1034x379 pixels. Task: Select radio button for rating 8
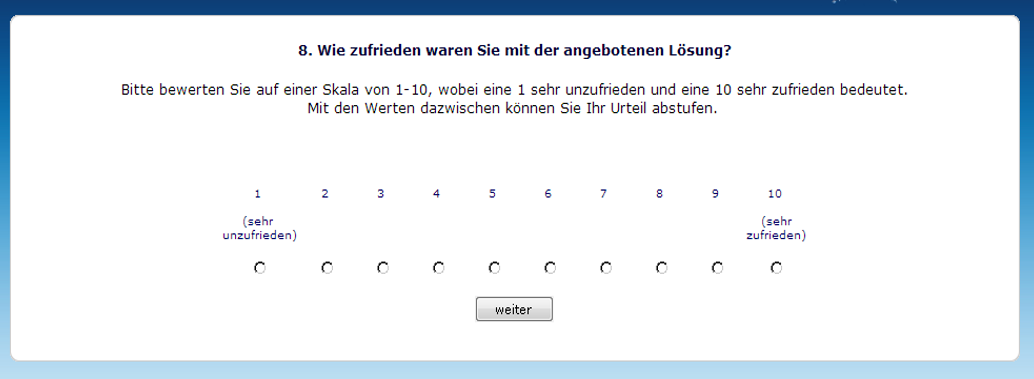click(661, 268)
